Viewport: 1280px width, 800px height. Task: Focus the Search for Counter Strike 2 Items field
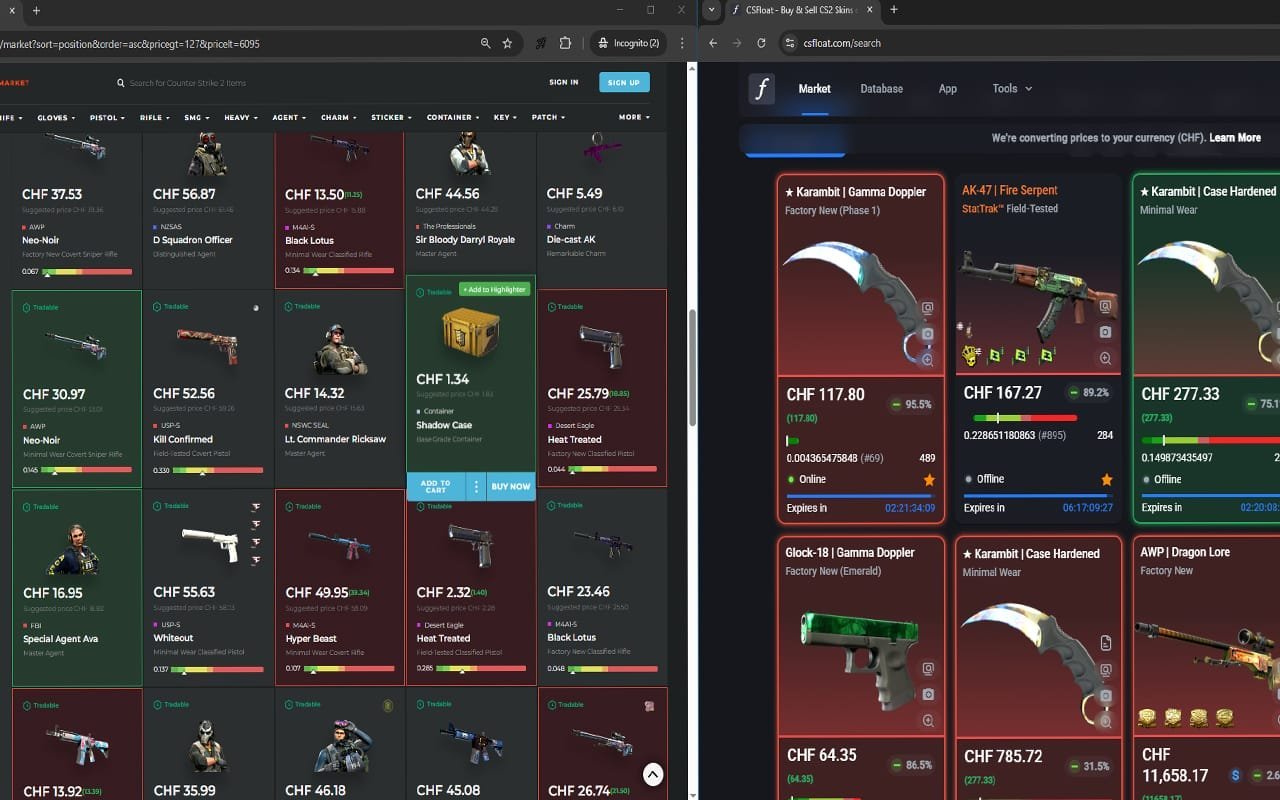pyautogui.click(x=188, y=83)
